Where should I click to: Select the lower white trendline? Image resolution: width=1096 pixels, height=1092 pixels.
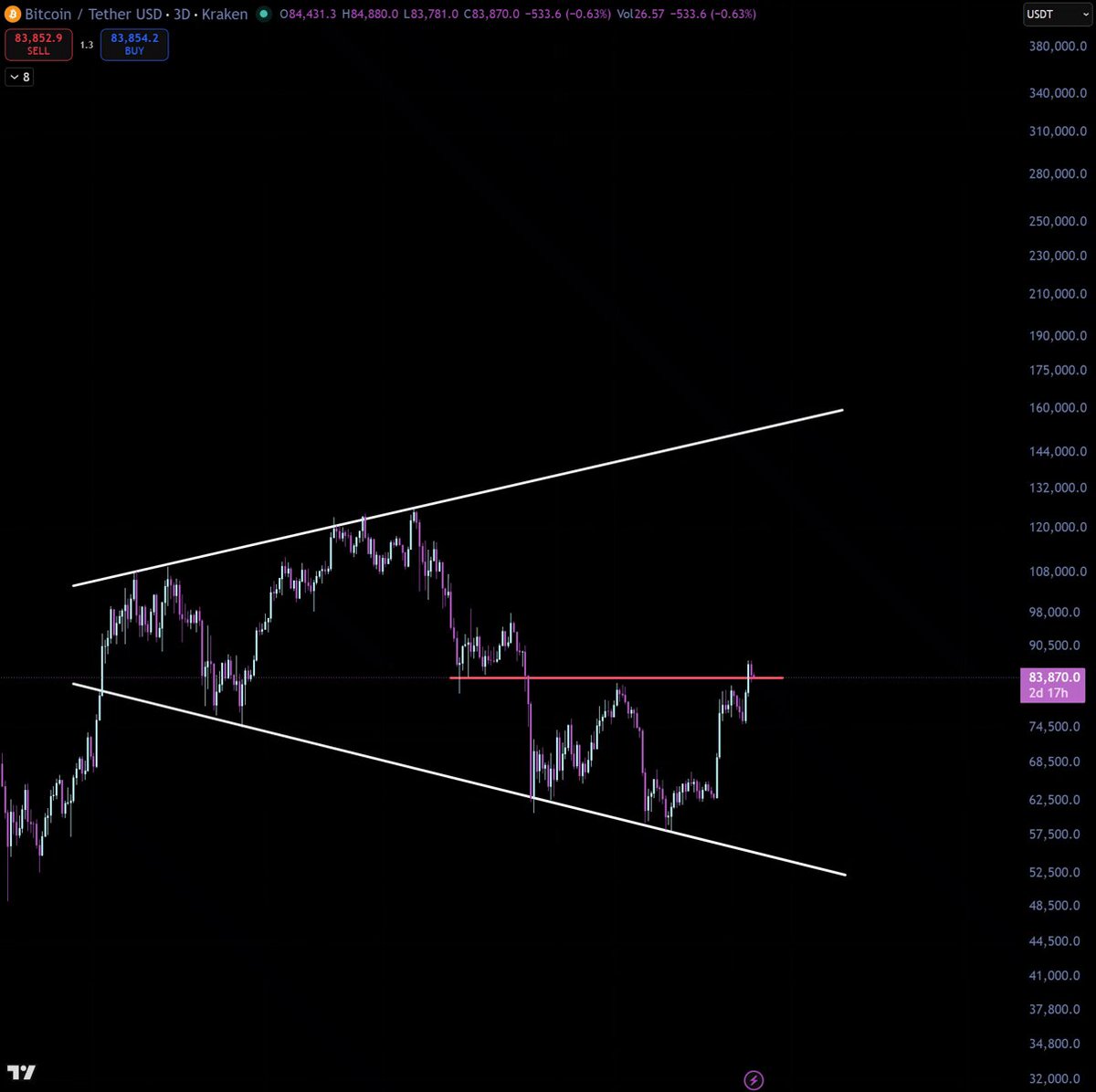tap(458, 779)
